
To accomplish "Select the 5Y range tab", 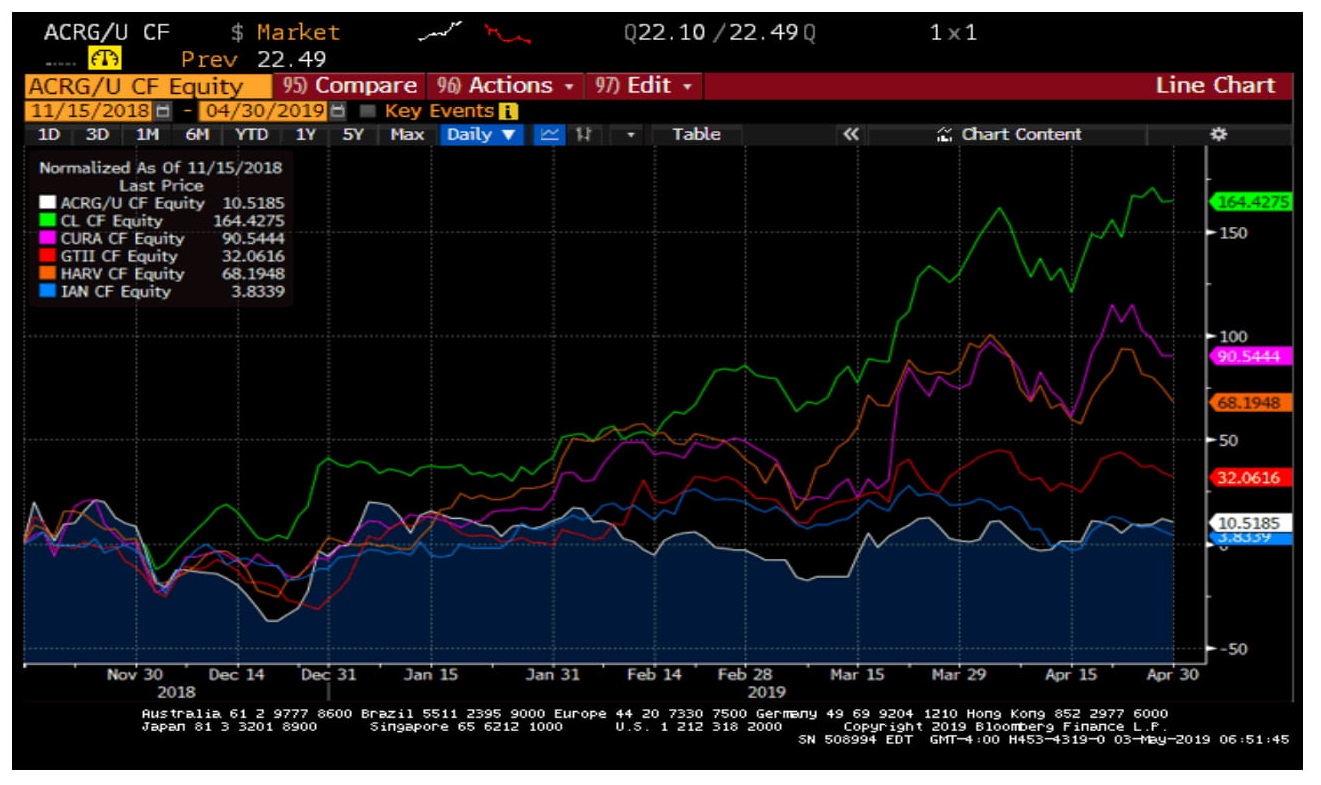I will [x=353, y=134].
